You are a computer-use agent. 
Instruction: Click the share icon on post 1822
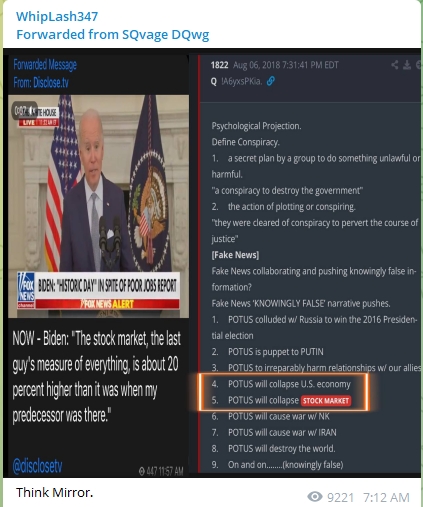[395, 65]
